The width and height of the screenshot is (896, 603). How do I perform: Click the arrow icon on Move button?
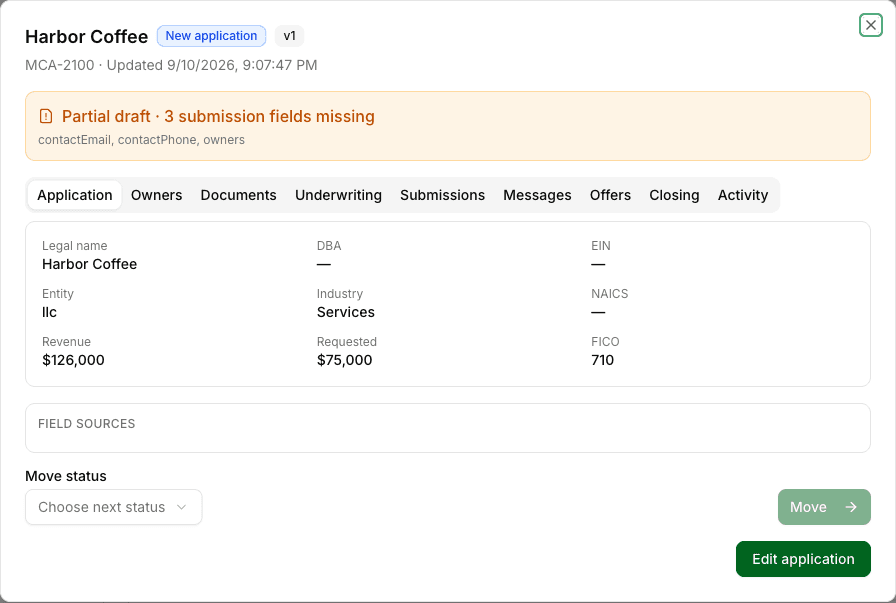(851, 507)
